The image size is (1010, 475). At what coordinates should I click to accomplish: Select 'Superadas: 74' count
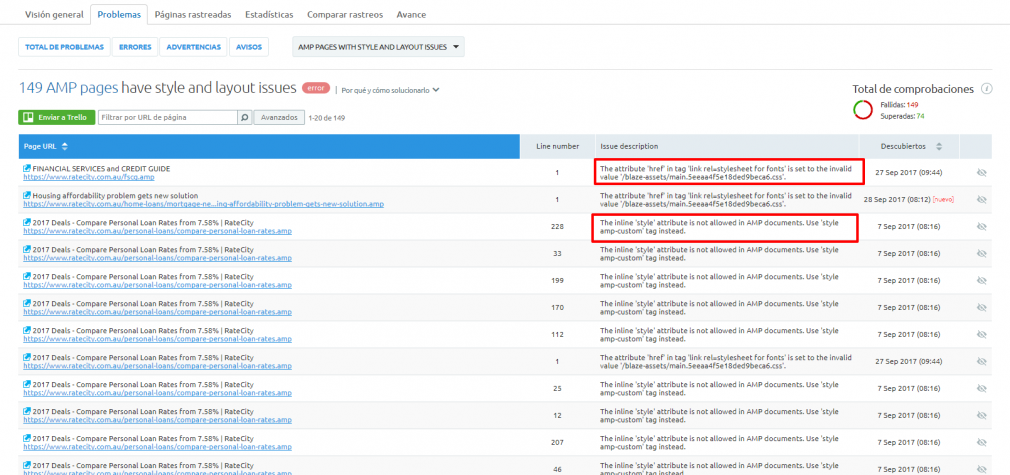pyautogui.click(x=902, y=116)
